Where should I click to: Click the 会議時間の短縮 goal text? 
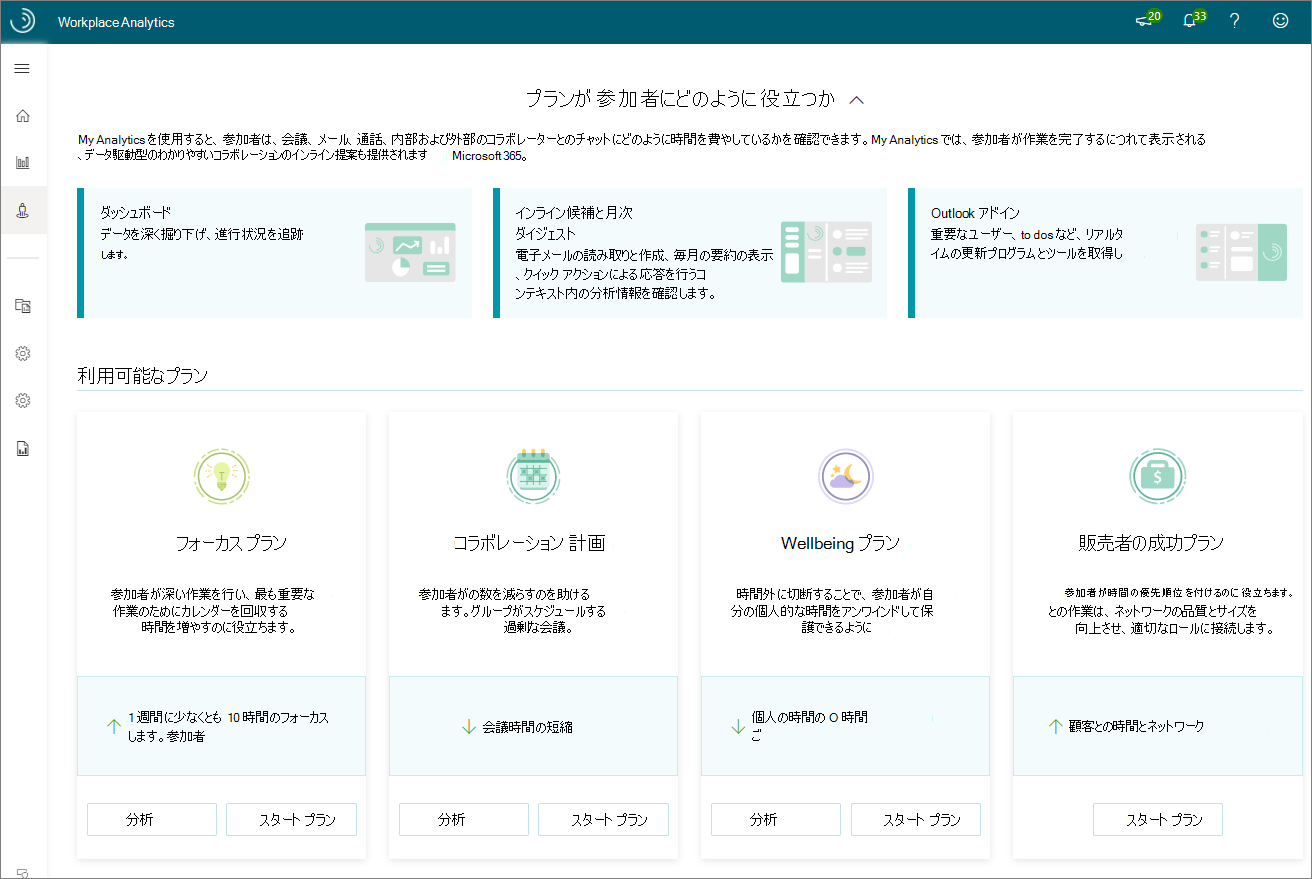(527, 727)
